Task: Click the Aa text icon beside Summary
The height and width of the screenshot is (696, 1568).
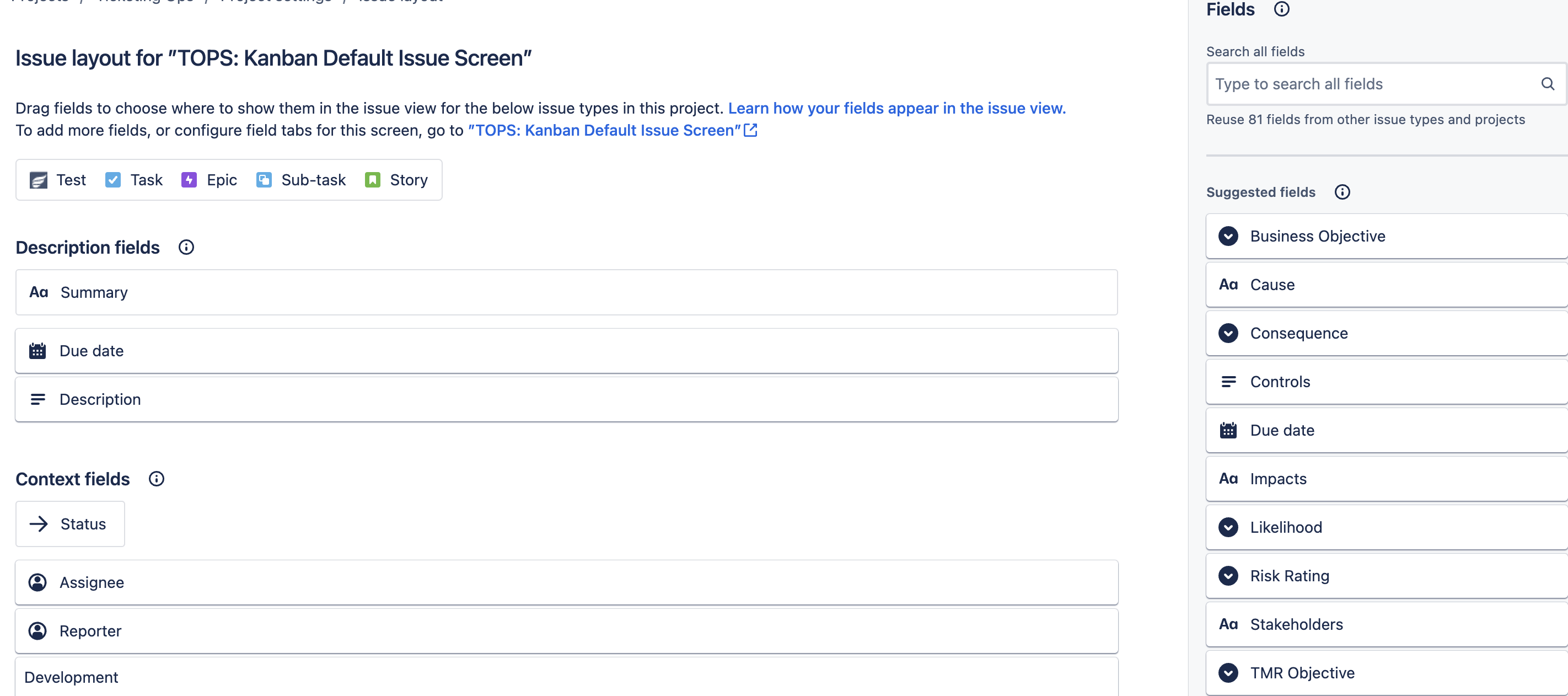Action: click(39, 292)
